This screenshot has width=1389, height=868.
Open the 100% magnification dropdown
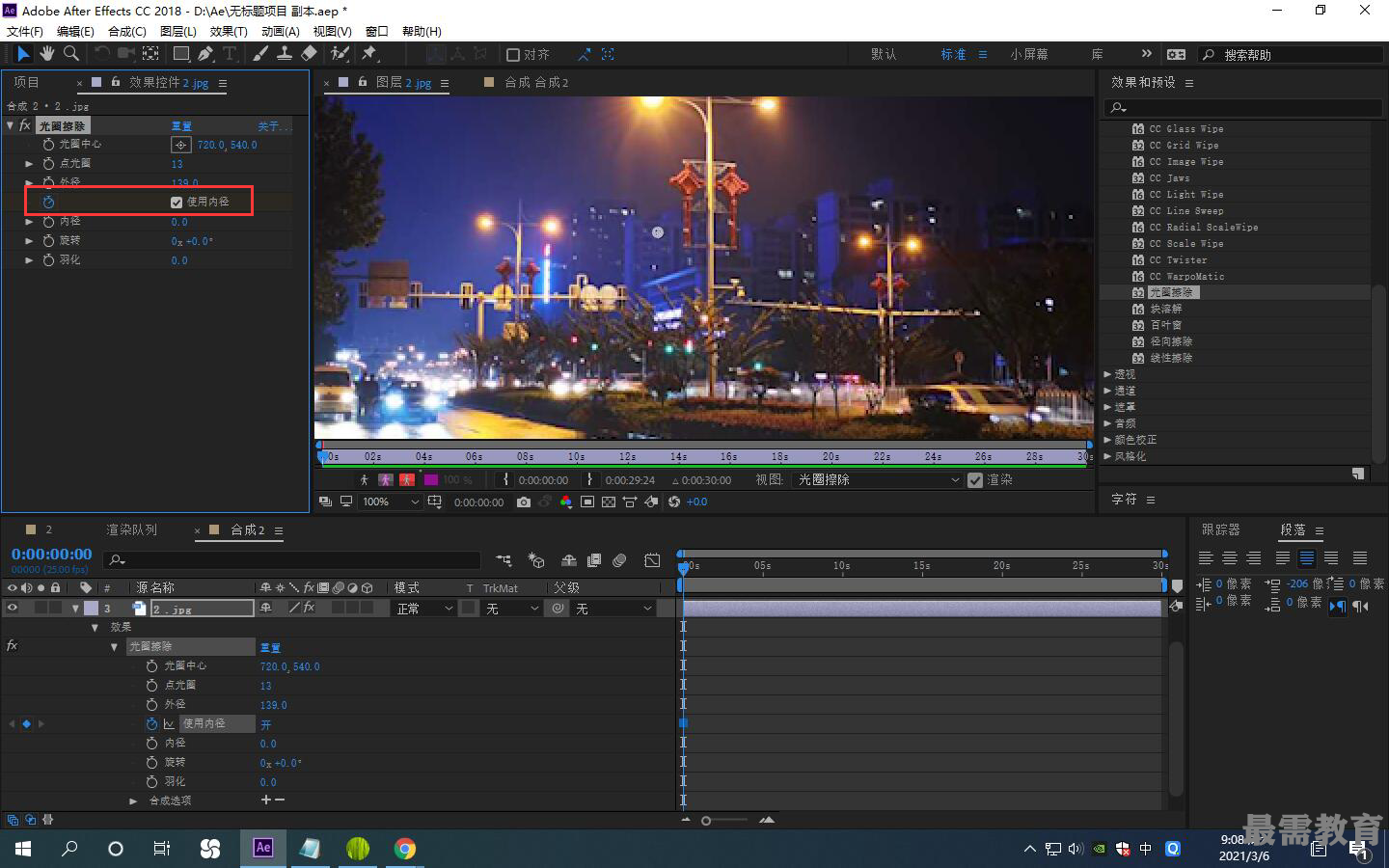(x=391, y=502)
